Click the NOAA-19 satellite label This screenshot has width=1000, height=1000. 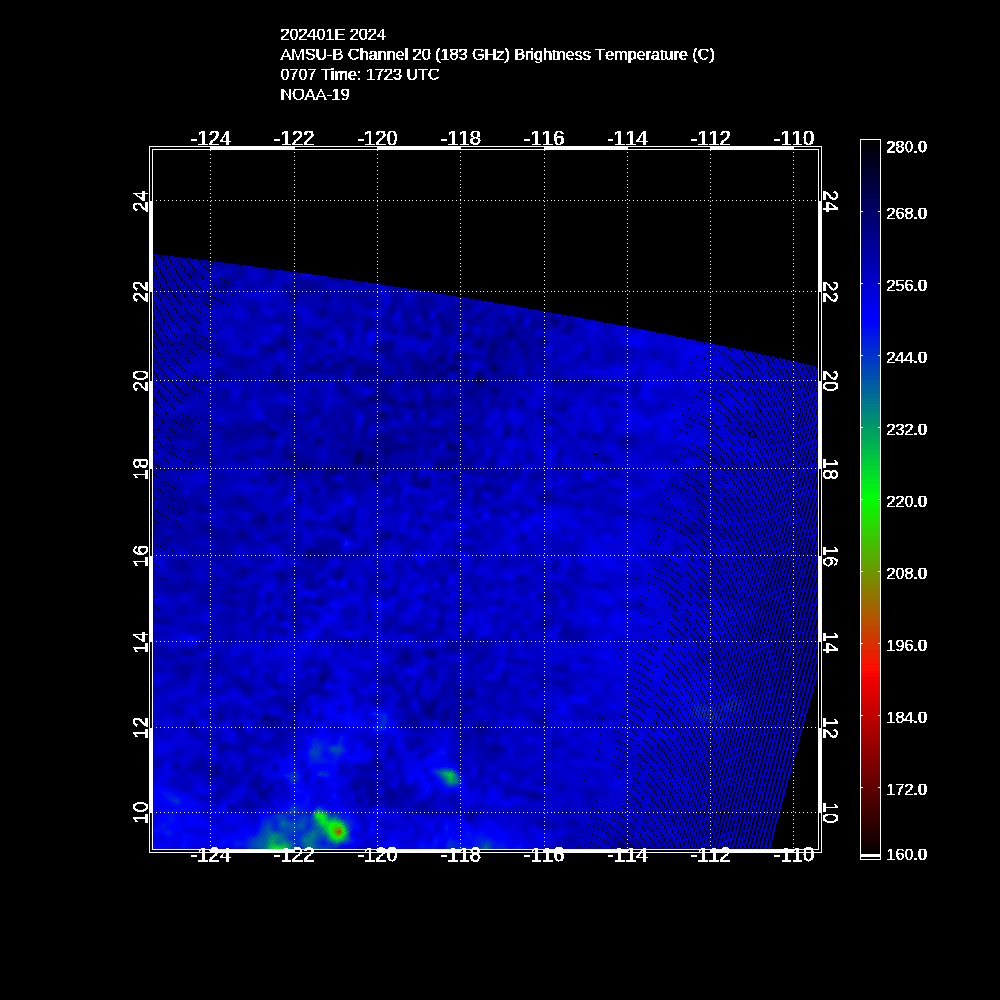pyautogui.click(x=315, y=95)
